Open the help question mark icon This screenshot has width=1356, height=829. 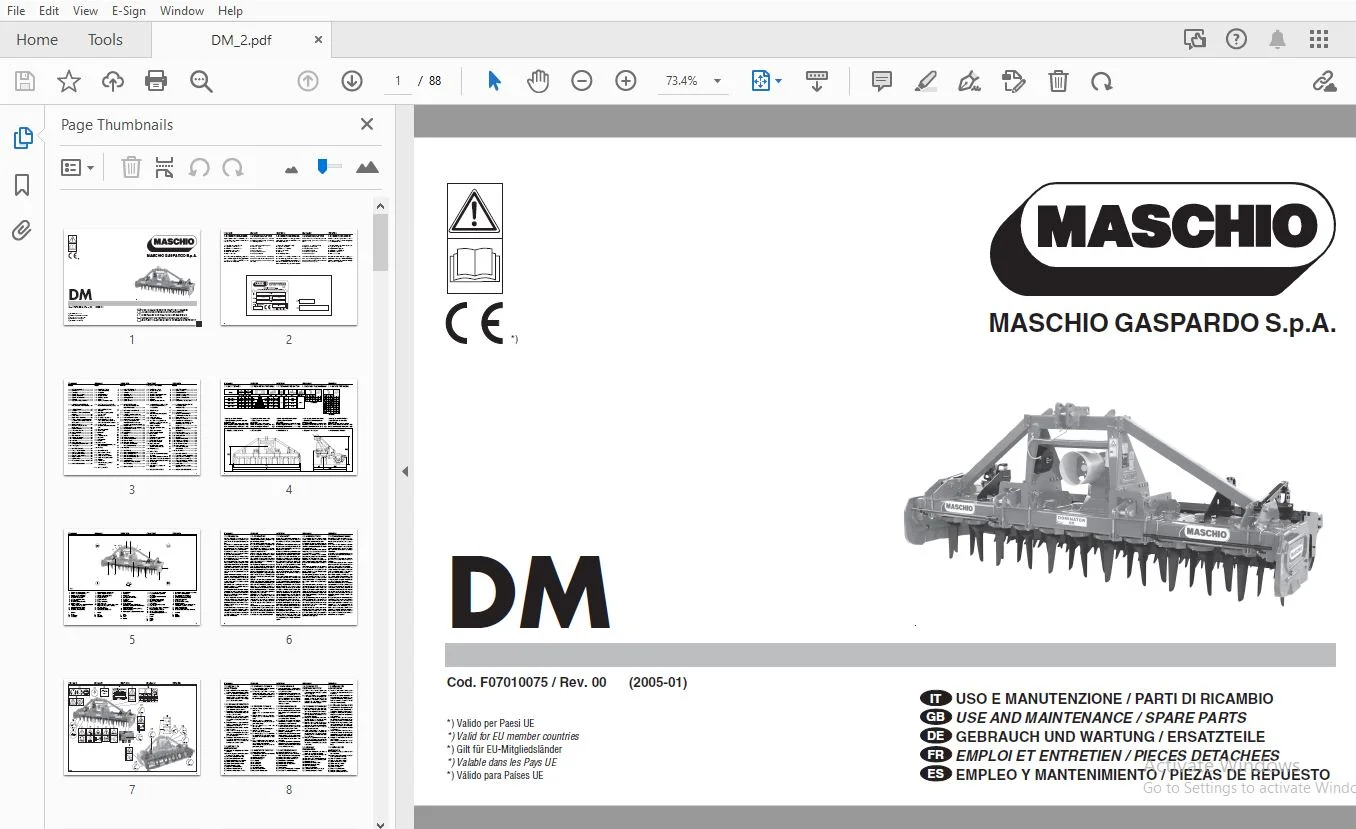point(1237,40)
